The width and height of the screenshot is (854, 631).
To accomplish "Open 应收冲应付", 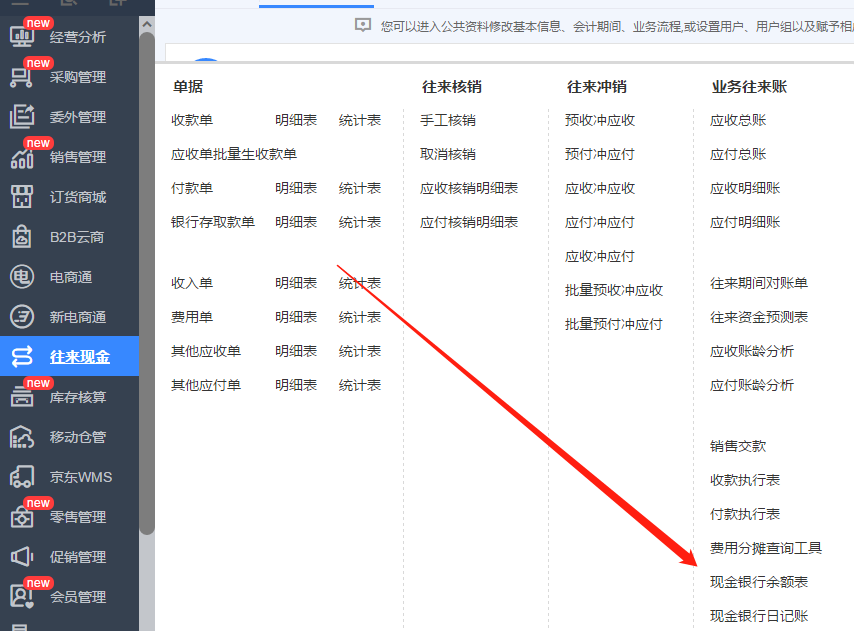I will click(600, 256).
